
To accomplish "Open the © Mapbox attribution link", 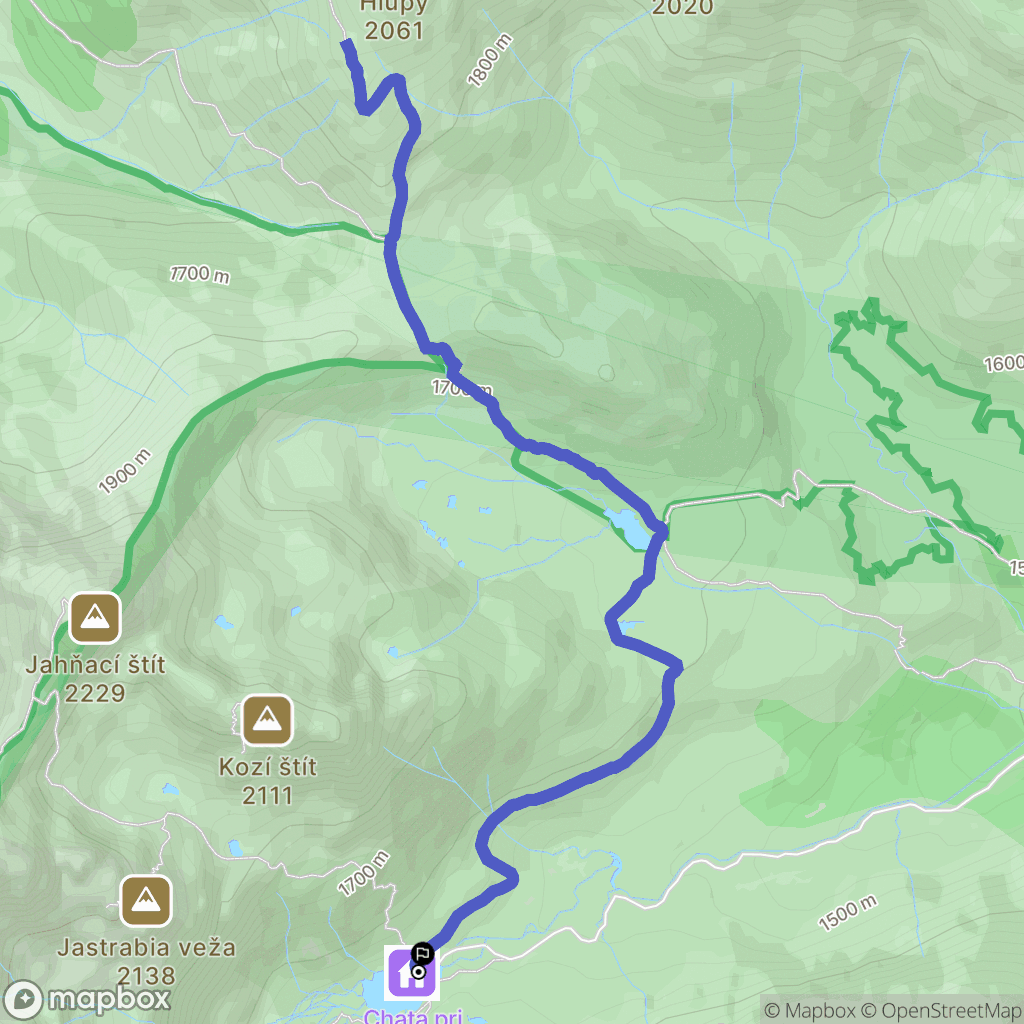I will (807, 1010).
